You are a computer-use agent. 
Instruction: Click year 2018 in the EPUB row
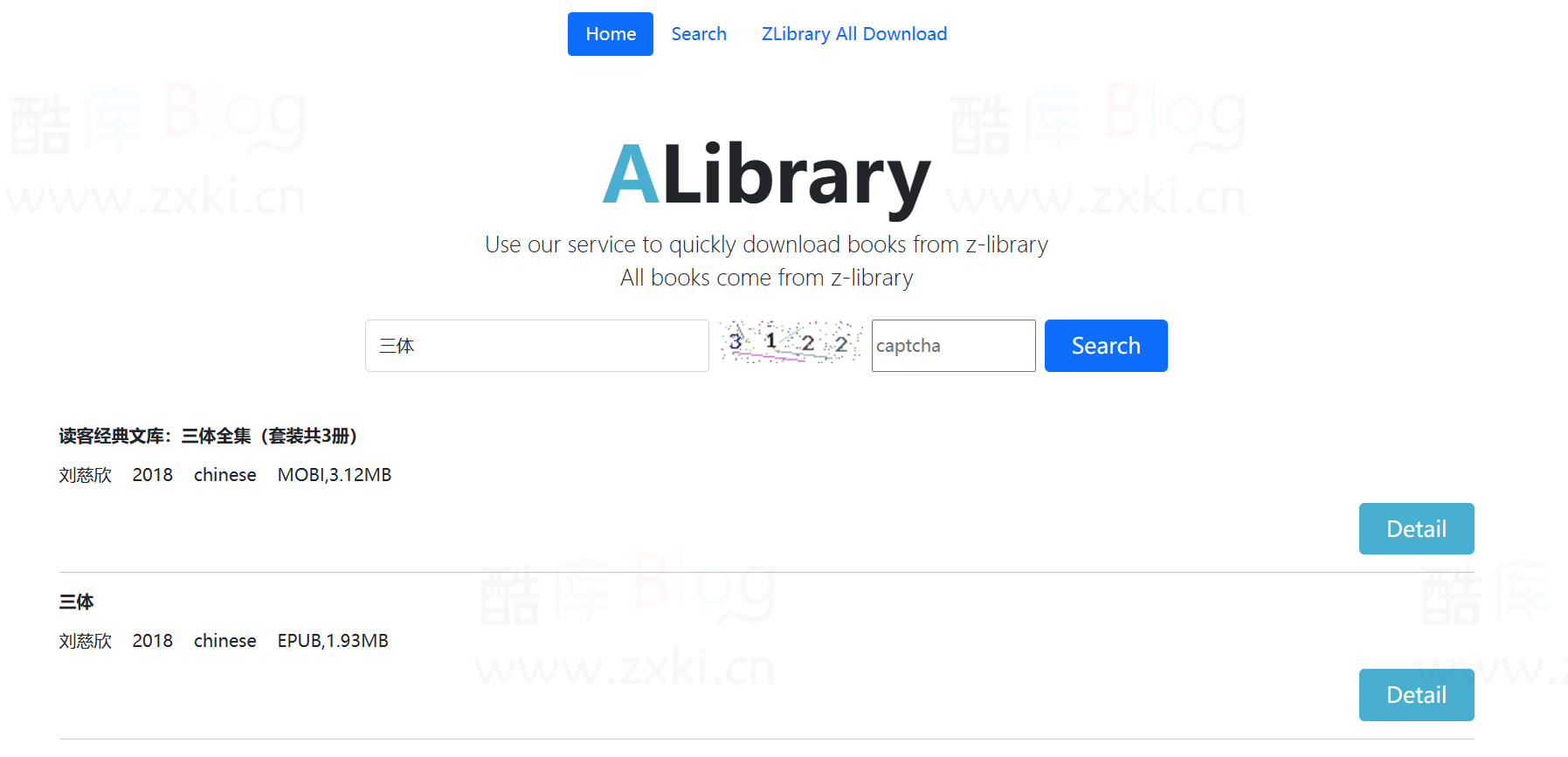click(153, 641)
